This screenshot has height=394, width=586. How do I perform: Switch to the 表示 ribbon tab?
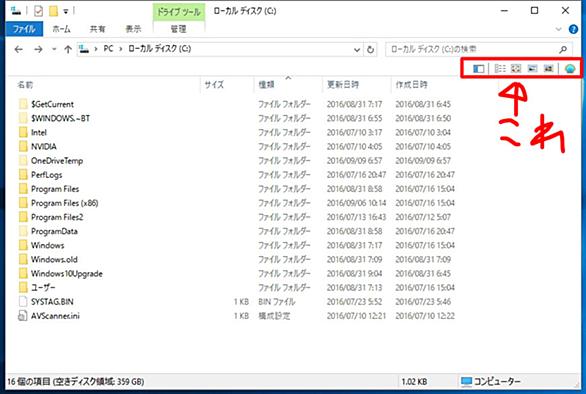coord(133,29)
